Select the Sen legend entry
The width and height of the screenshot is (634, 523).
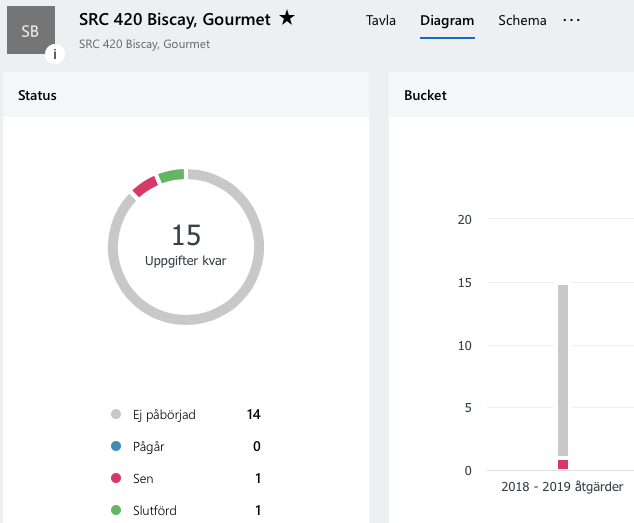143,479
